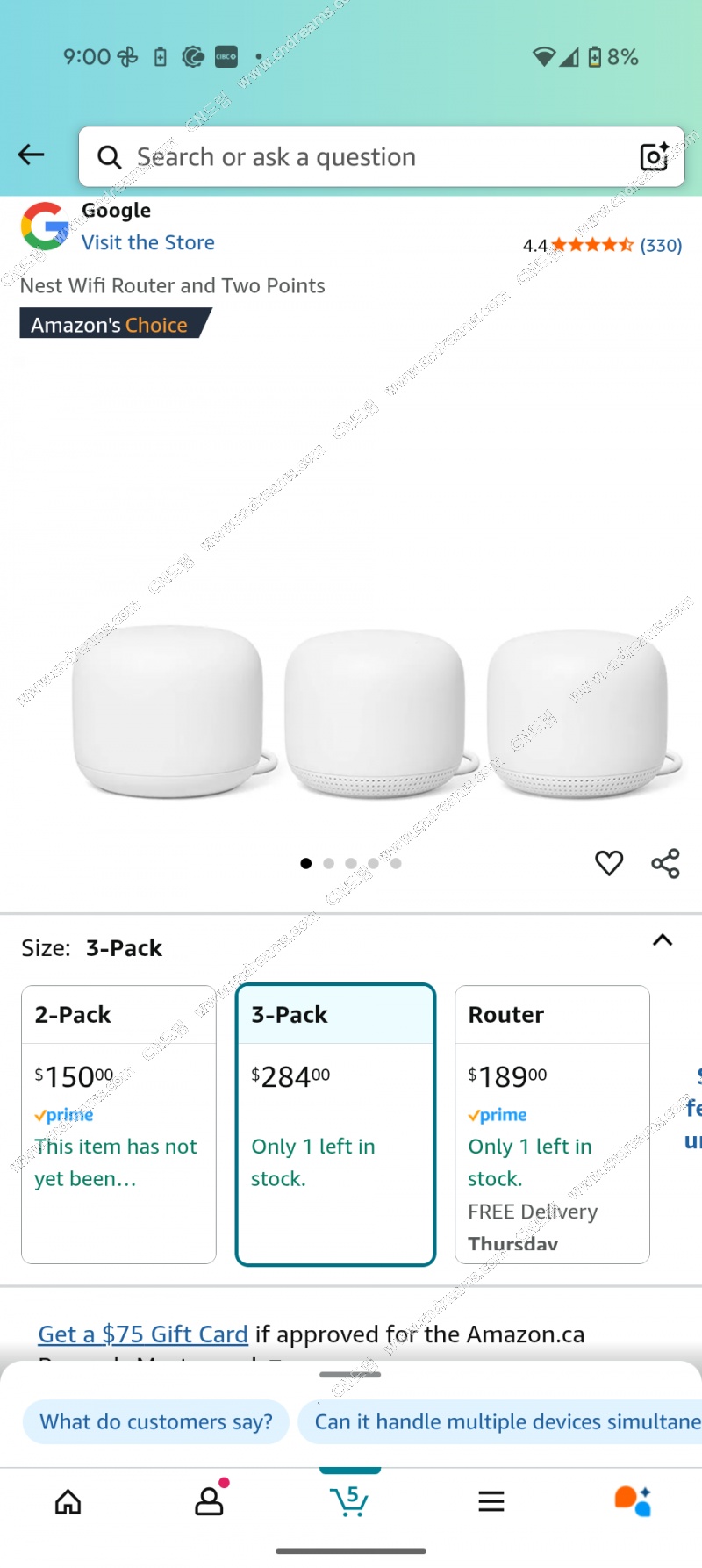Add item to wishlist with heart icon
Image resolution: width=702 pixels, height=1568 pixels.
(609, 863)
